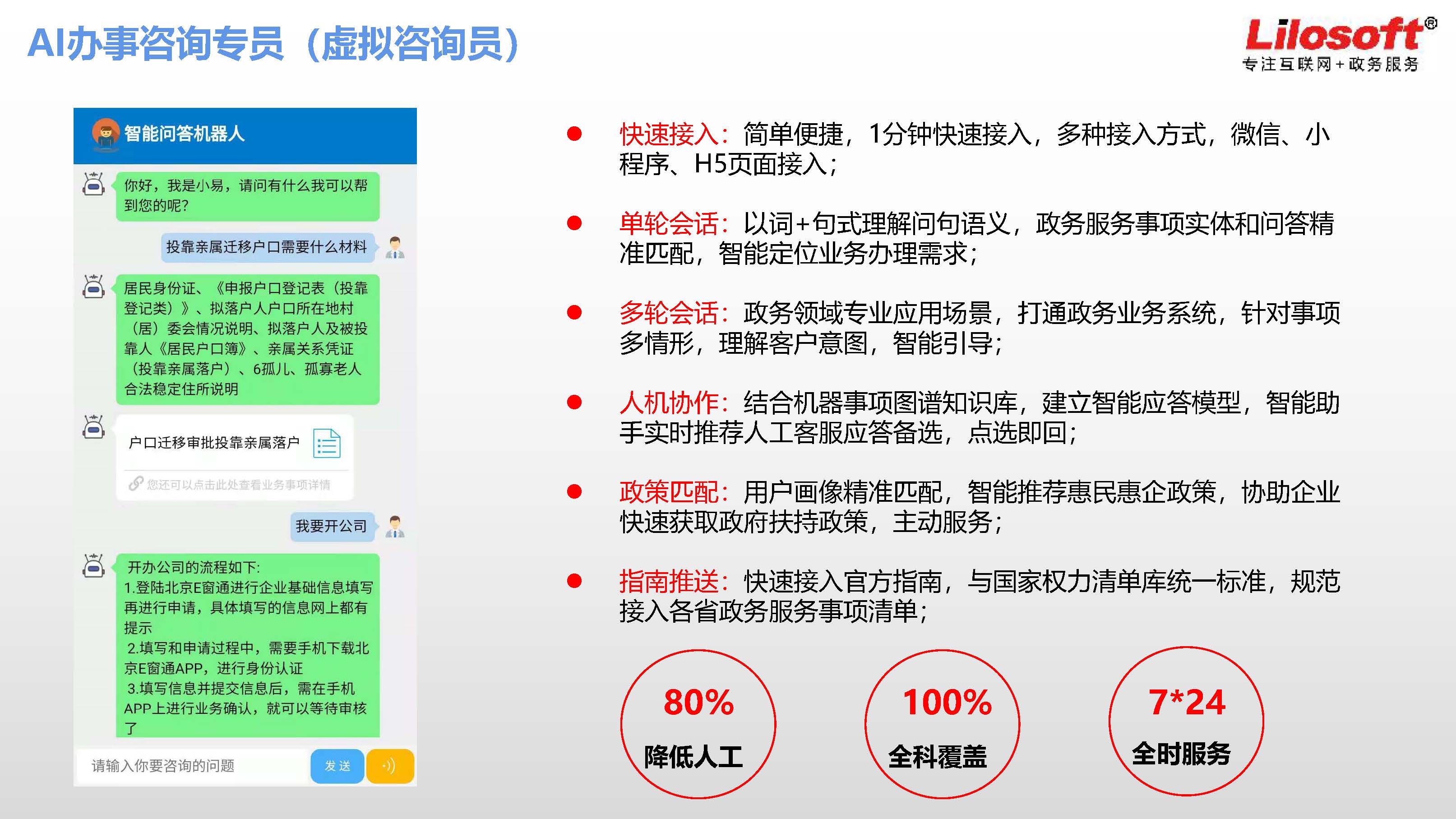The image size is (1456, 819).
Task: Click the red heading 指南推送
Action: 669,582
